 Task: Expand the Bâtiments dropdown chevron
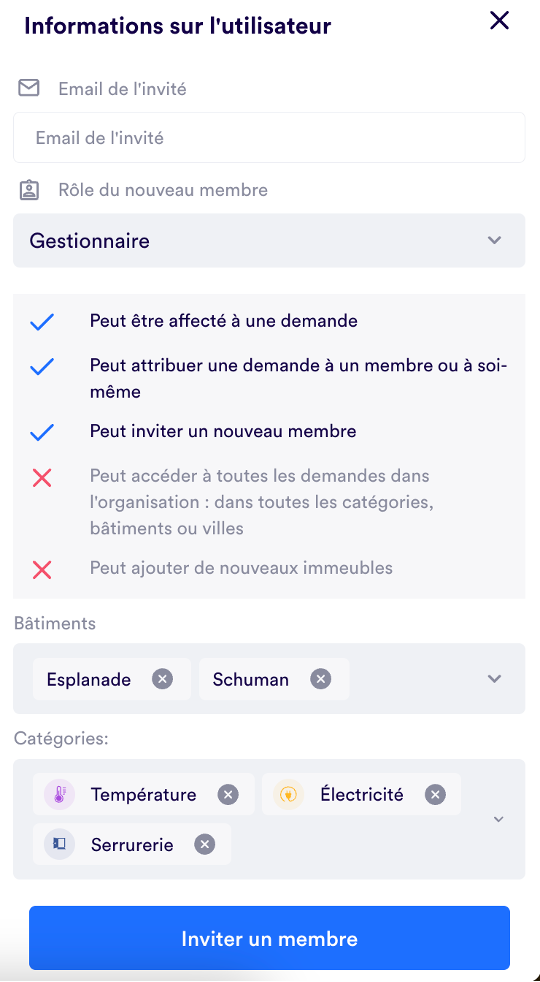click(x=495, y=679)
